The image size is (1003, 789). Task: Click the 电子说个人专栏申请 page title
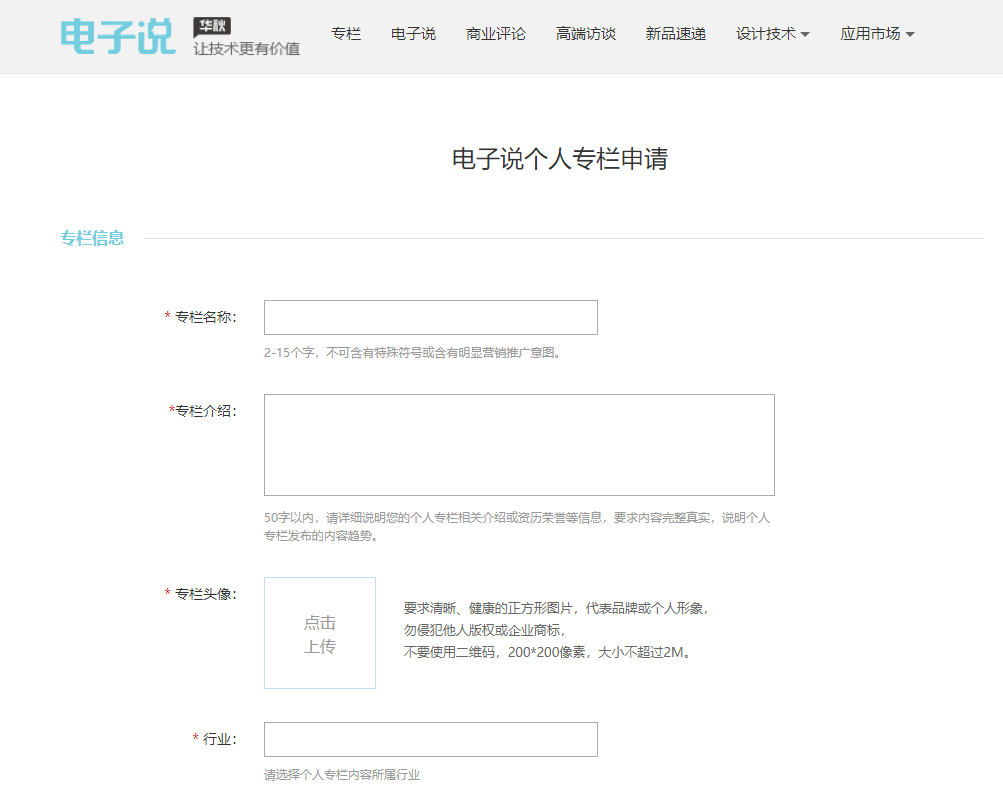coord(560,159)
